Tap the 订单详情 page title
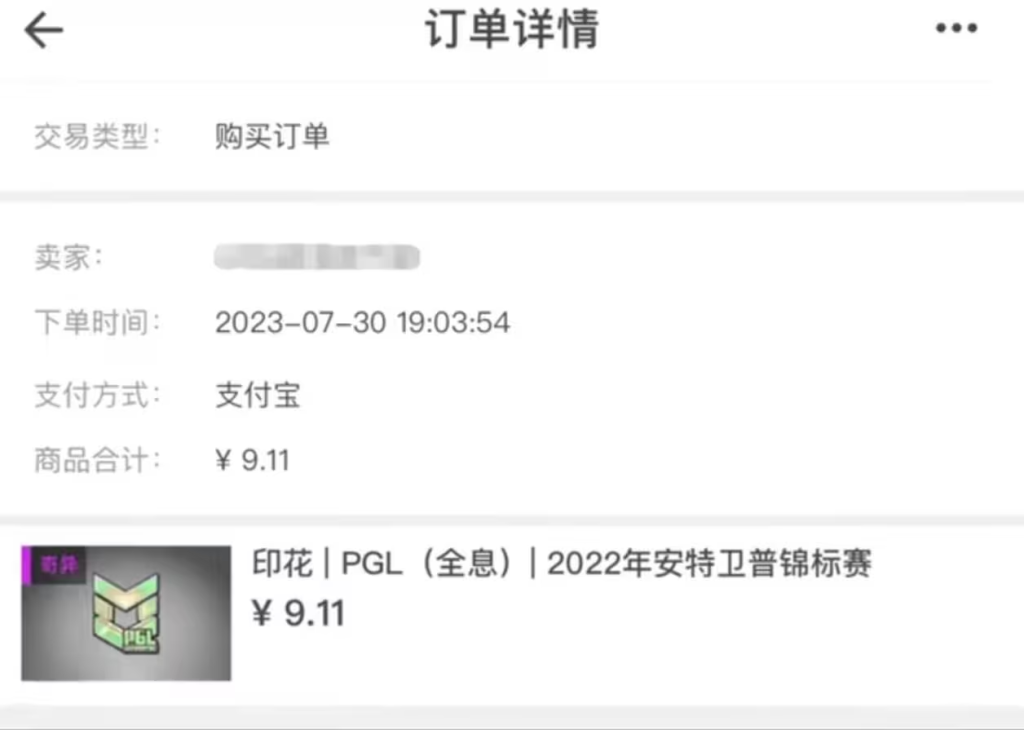Screen dimensions: 1024x730 [x=512, y=29]
